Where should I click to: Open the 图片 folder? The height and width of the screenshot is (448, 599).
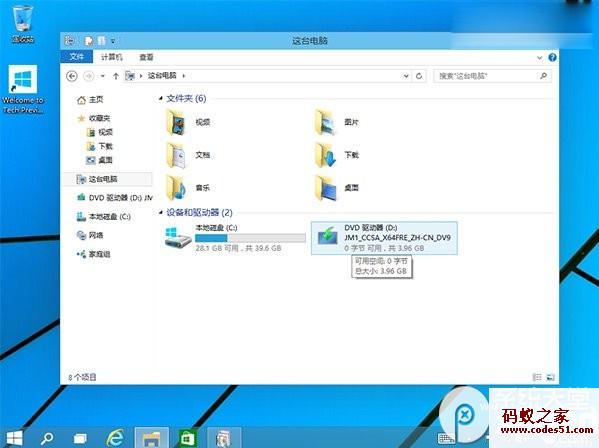pos(337,122)
